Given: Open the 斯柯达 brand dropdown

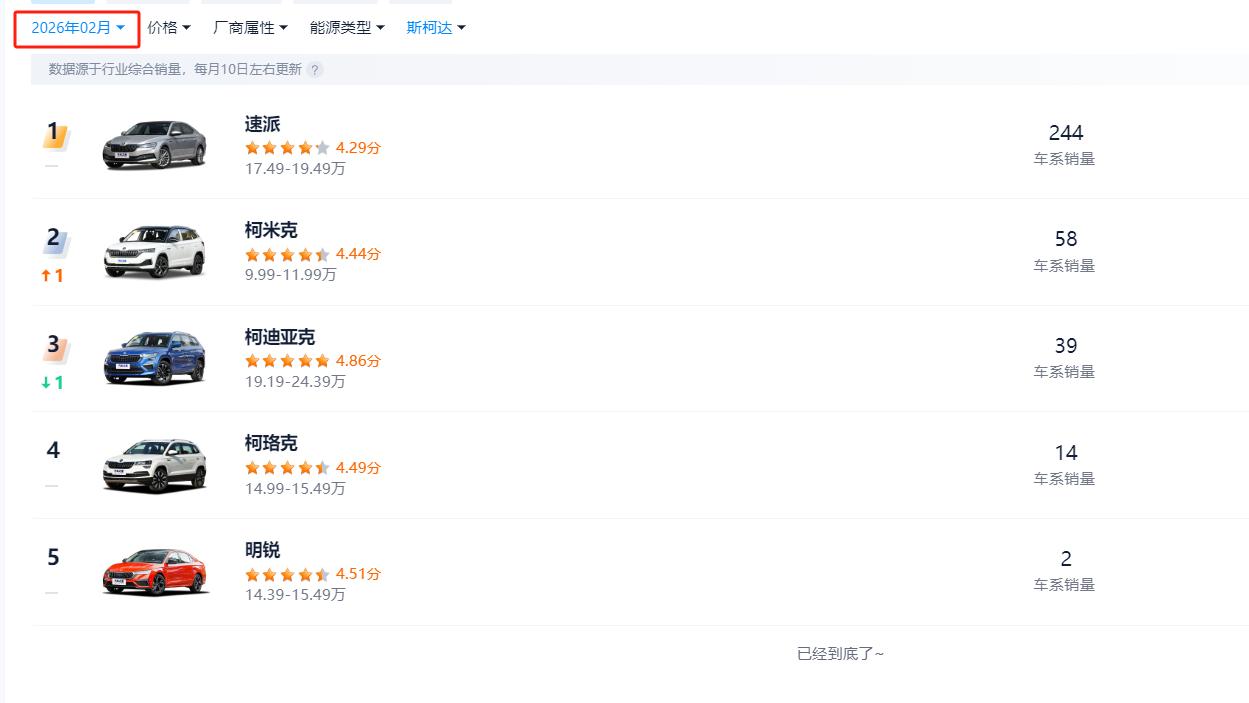Looking at the screenshot, I should [436, 28].
